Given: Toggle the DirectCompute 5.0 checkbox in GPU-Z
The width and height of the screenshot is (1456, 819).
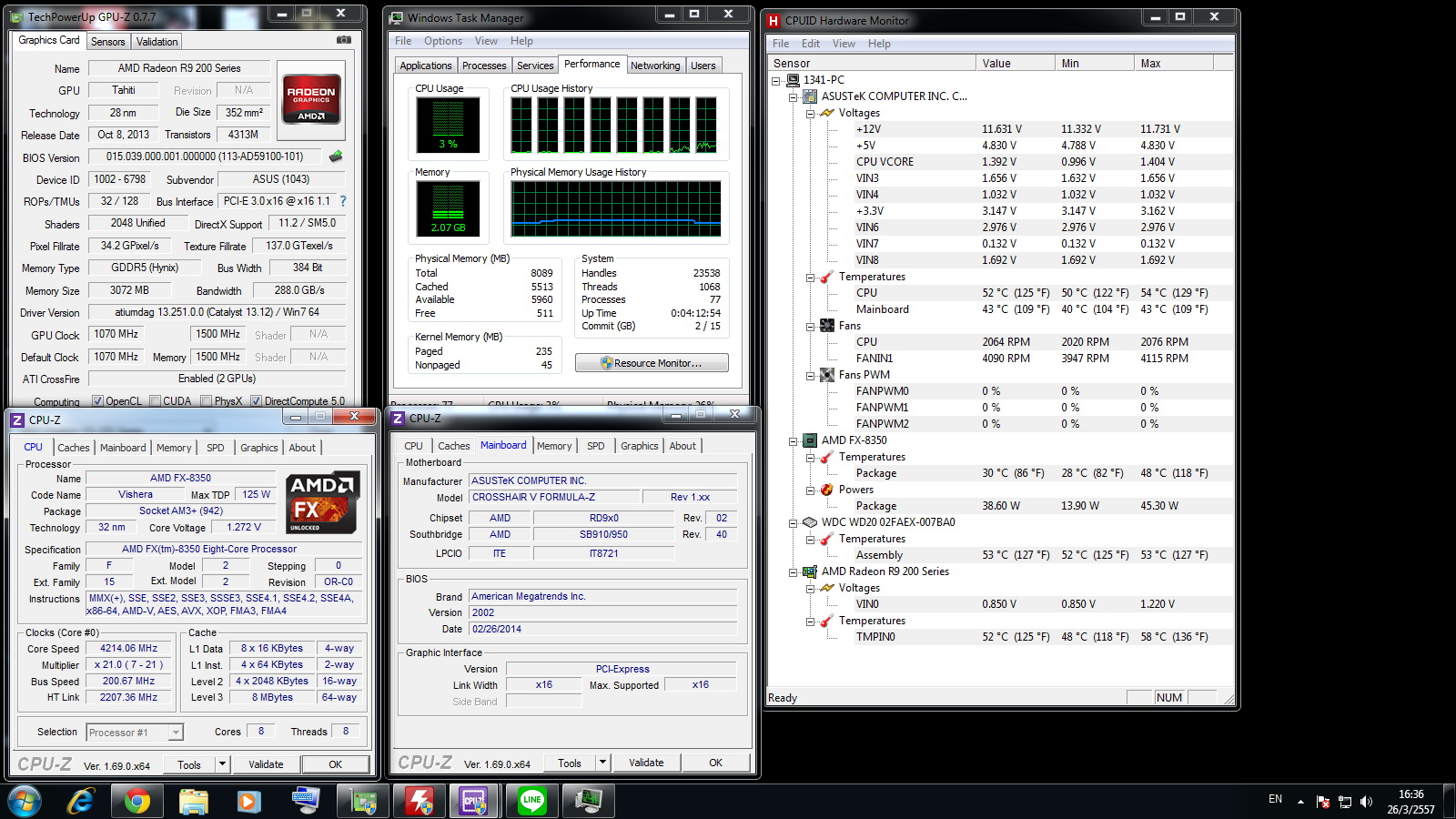Looking at the screenshot, I should [x=257, y=401].
